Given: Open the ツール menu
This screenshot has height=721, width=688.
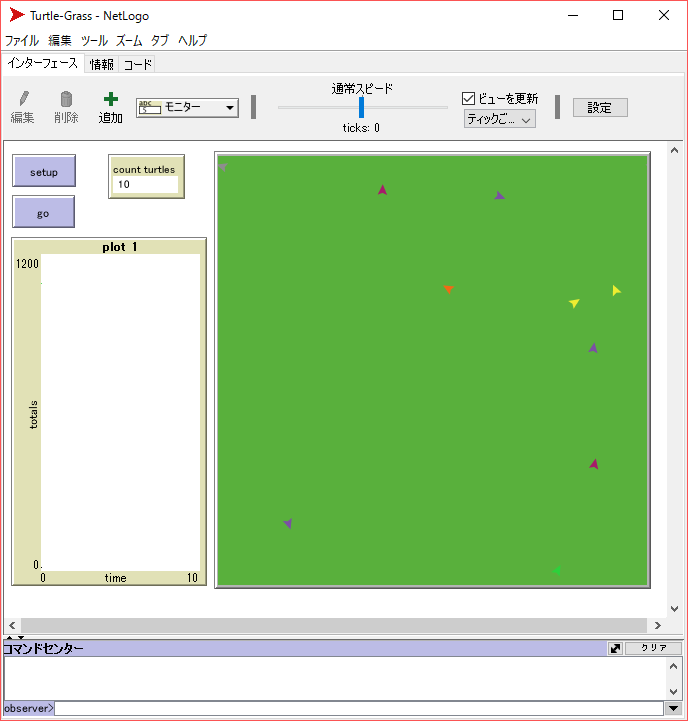Looking at the screenshot, I should 94,41.
